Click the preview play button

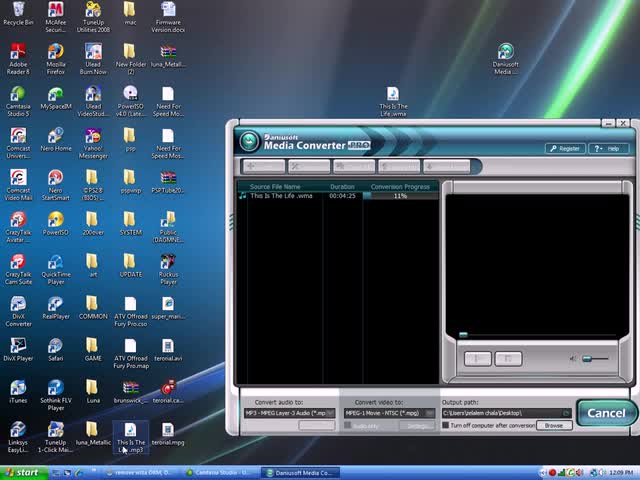[478, 359]
